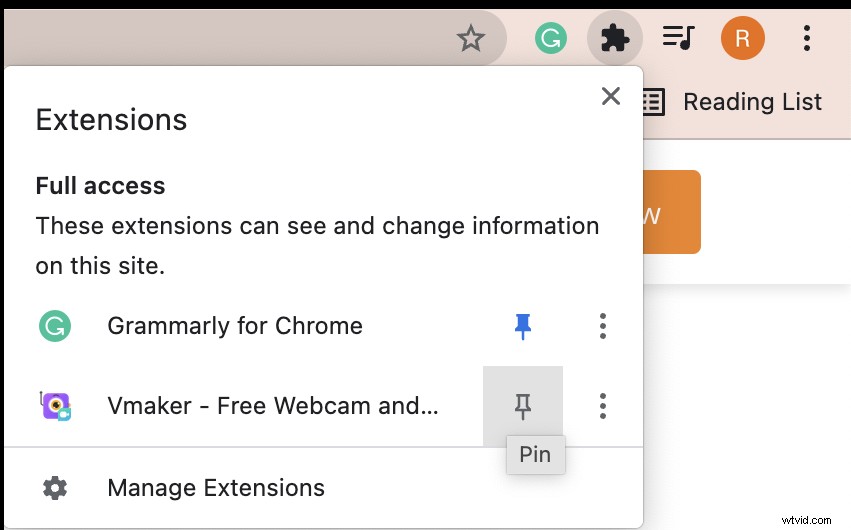Viewport: 851px width, 530px height.
Task: Click the Grammarly icon in the Chrome toolbar
Action: (550, 39)
